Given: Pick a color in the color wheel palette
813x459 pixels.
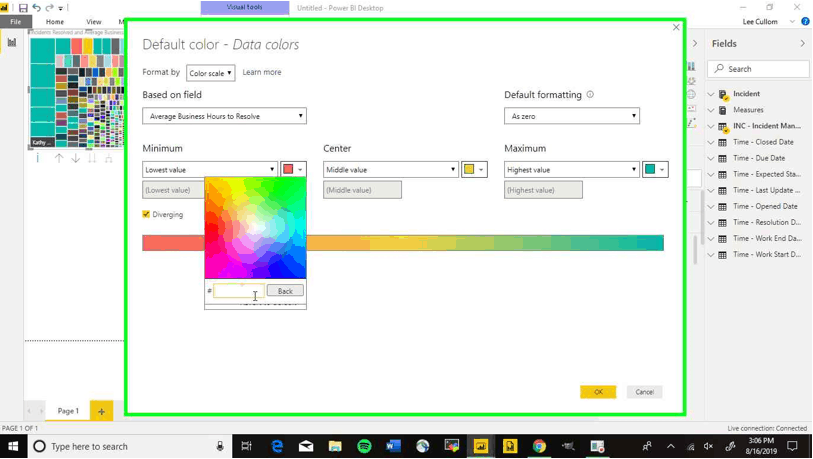Looking at the screenshot, I should click(256, 228).
